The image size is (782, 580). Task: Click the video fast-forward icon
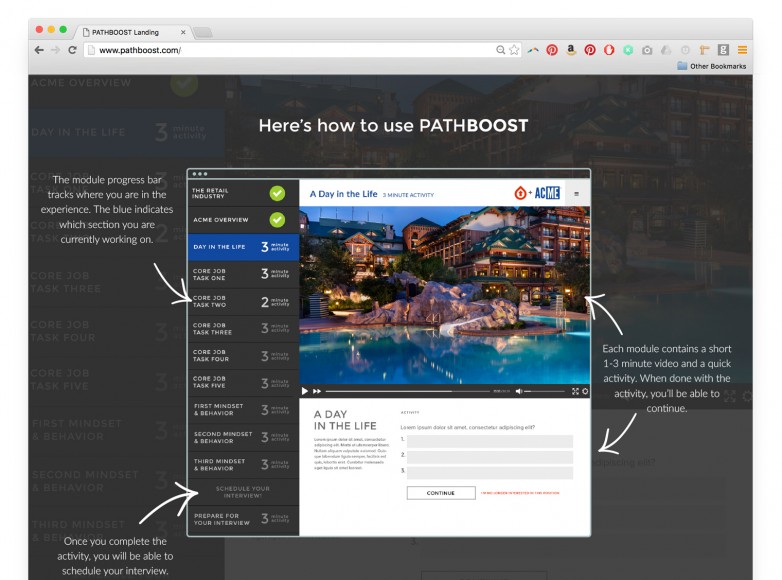(317, 391)
